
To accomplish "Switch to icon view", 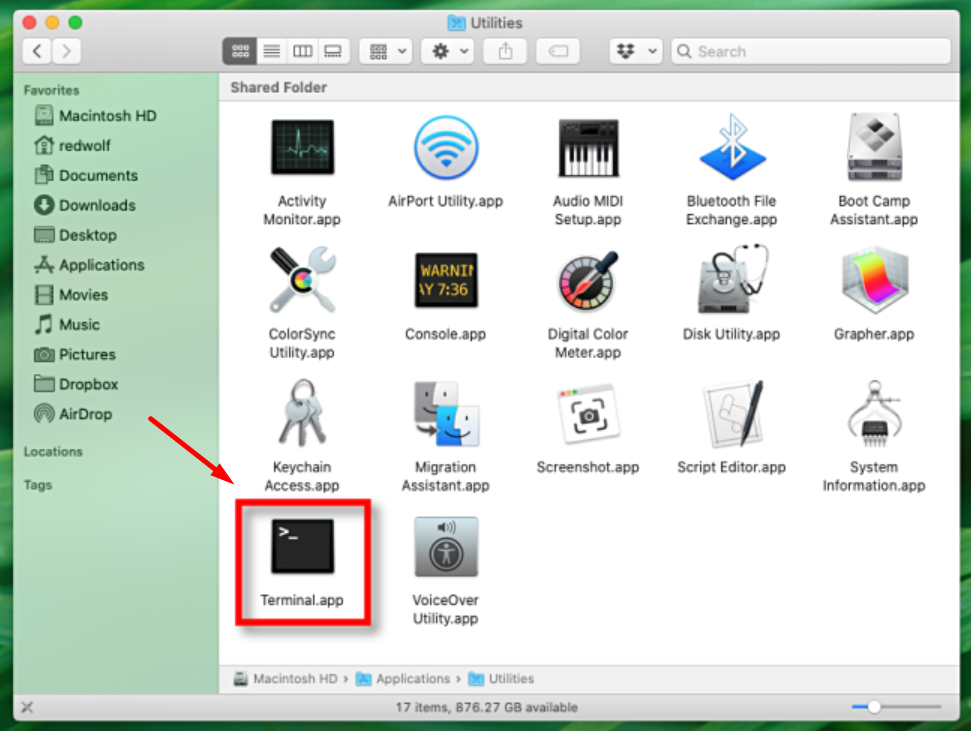I will tap(240, 51).
